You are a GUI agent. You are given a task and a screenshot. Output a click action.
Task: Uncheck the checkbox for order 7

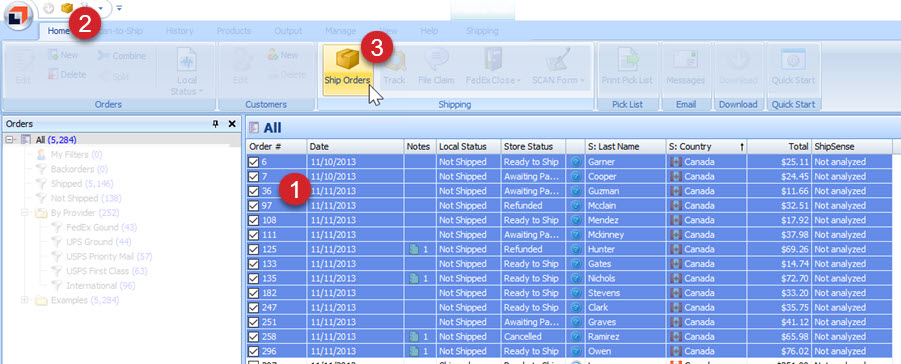click(253, 177)
